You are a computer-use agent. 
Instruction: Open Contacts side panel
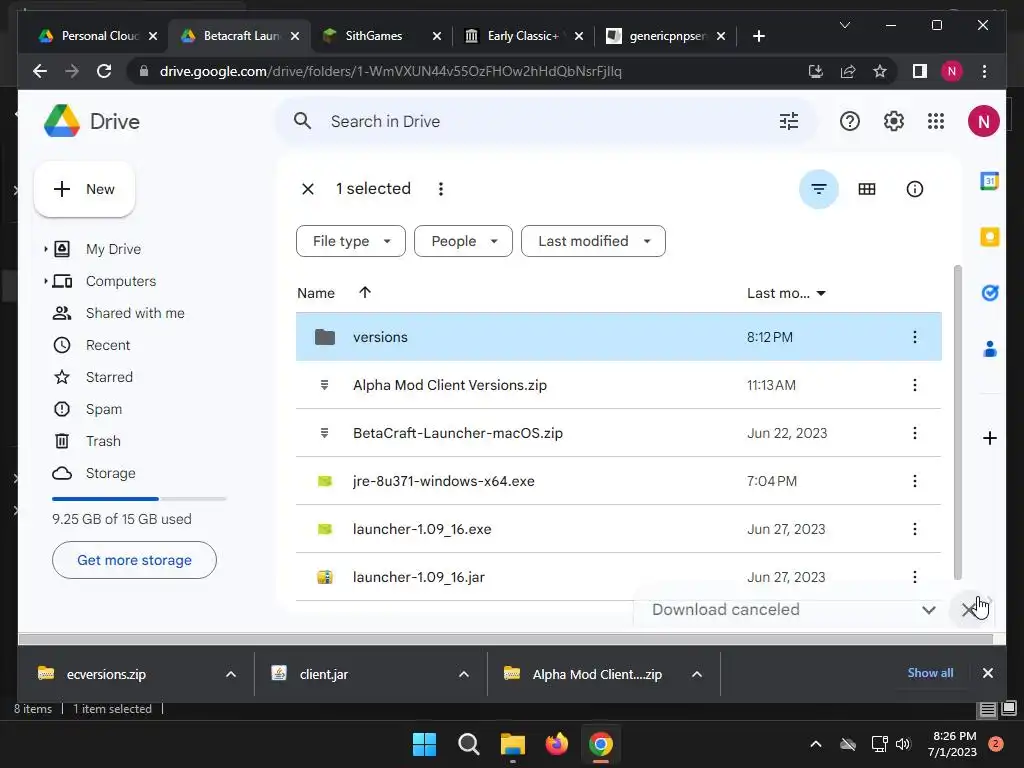tap(989, 349)
